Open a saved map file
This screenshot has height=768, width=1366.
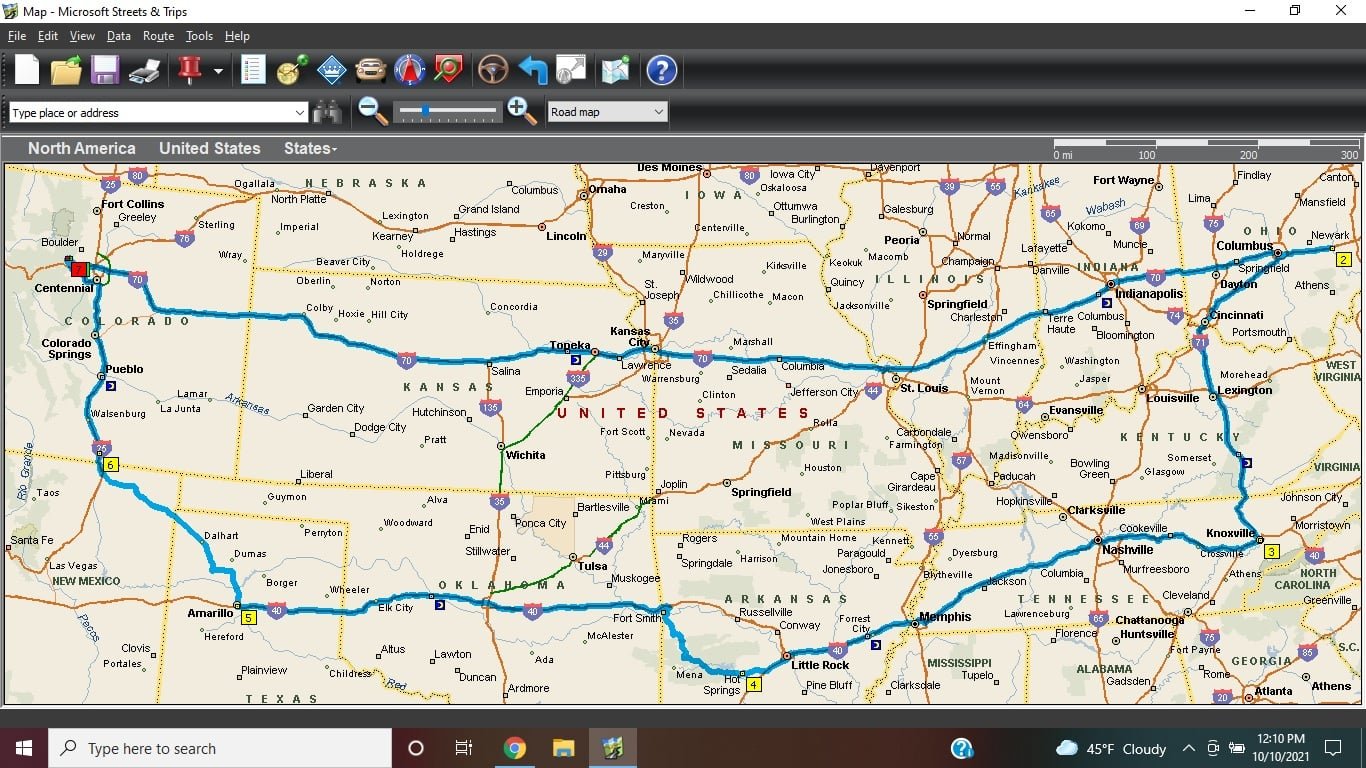pos(67,70)
